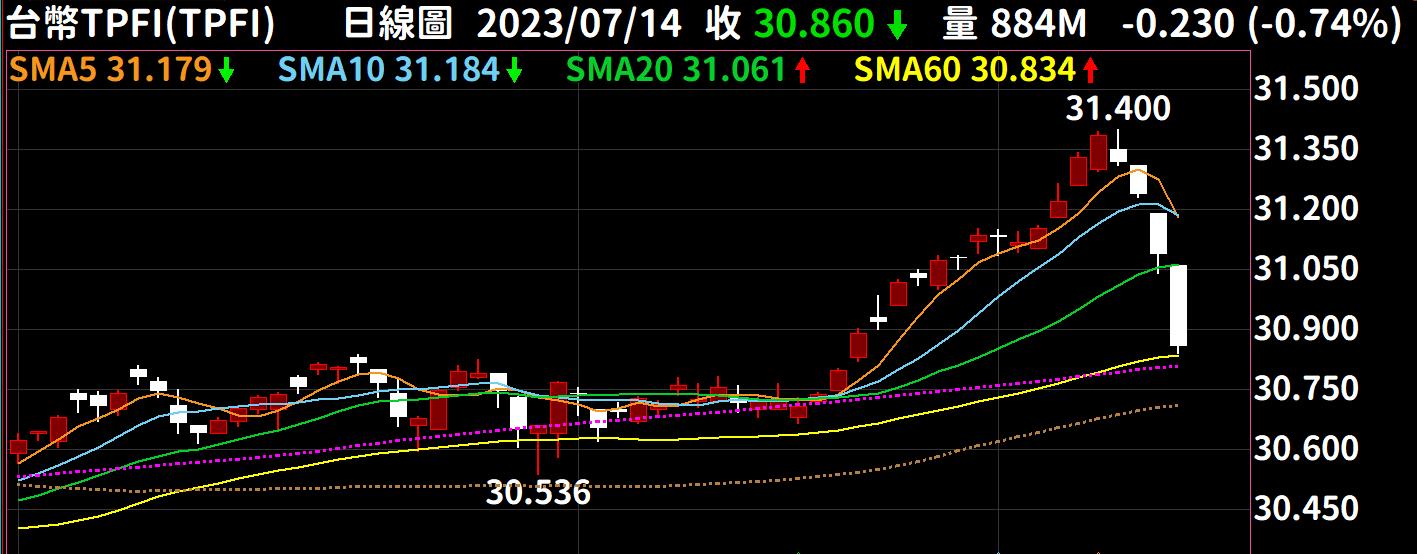Viewport: 1417px width, 554px height.
Task: Click the 30.450 price axis label
Action: click(x=1308, y=509)
